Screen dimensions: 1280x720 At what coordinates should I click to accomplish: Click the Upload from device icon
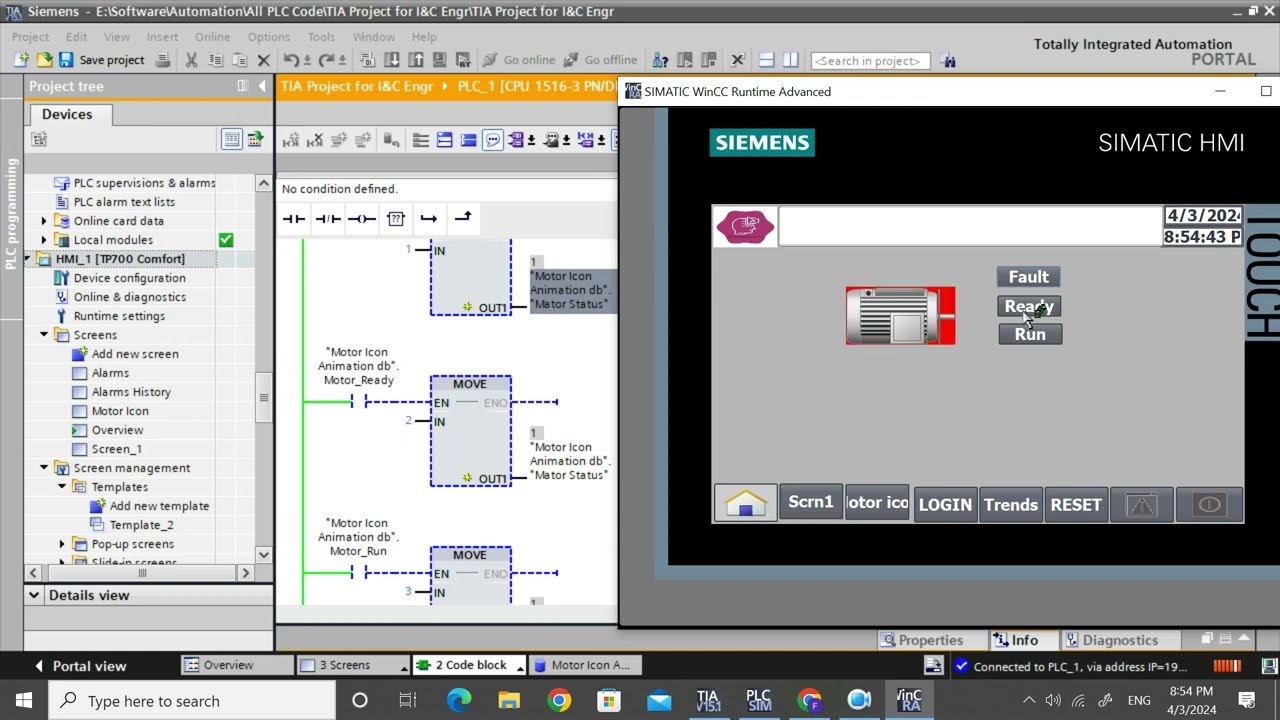416,60
